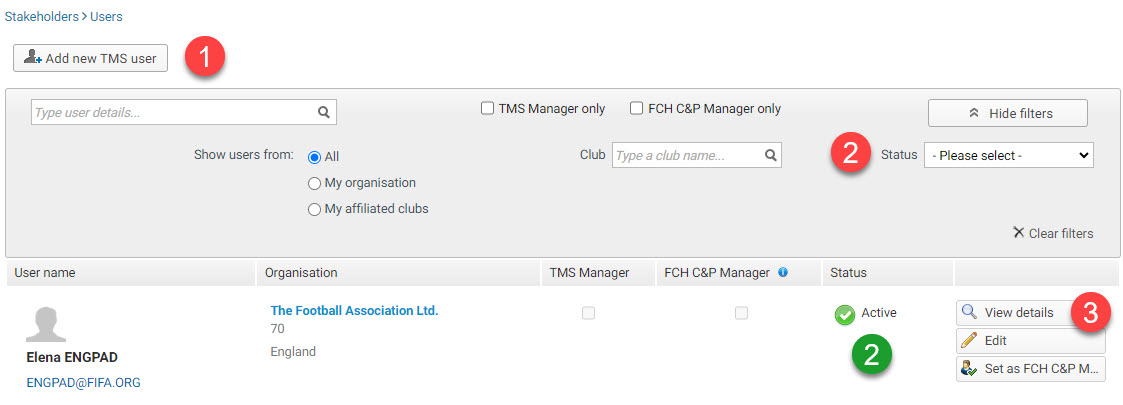
Task: Click the pencil icon on Edit button
Action: click(x=969, y=340)
